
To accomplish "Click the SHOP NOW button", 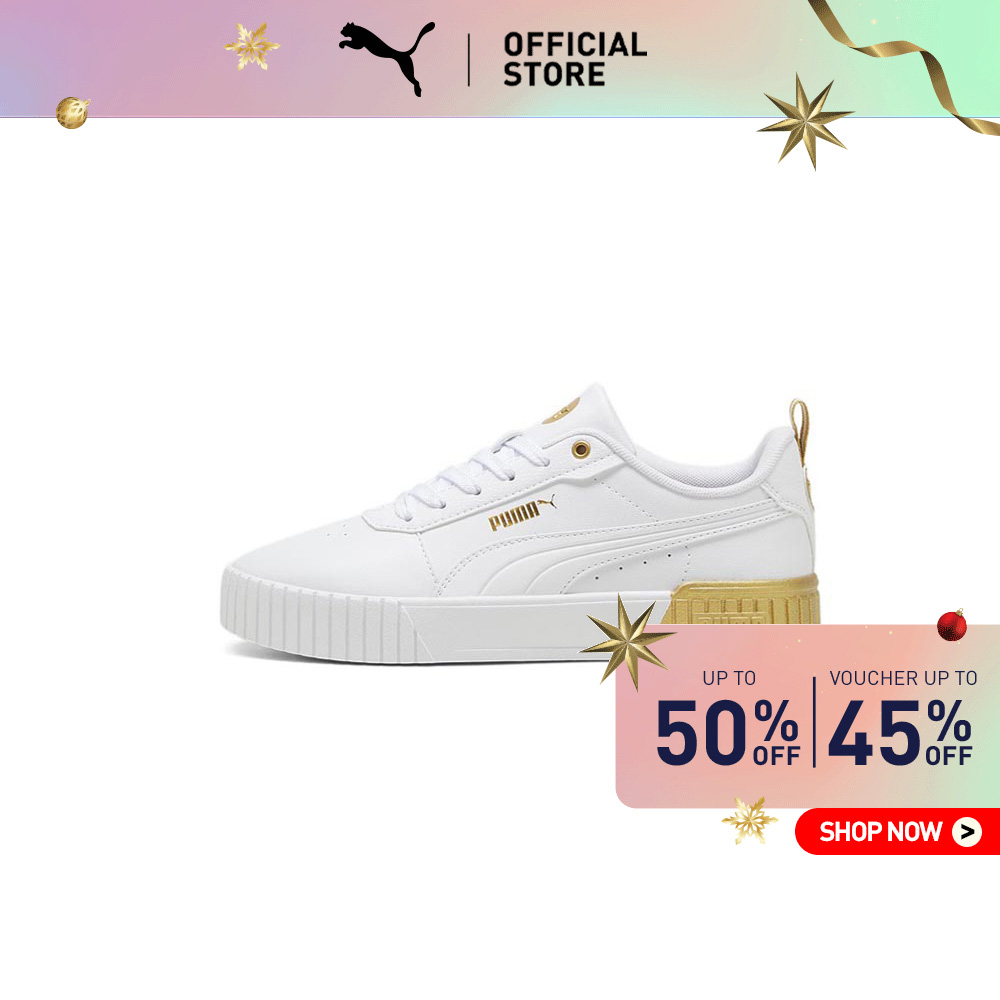I will [897, 831].
